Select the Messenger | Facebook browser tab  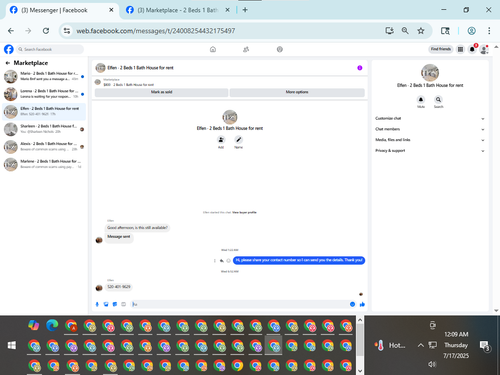62,10
